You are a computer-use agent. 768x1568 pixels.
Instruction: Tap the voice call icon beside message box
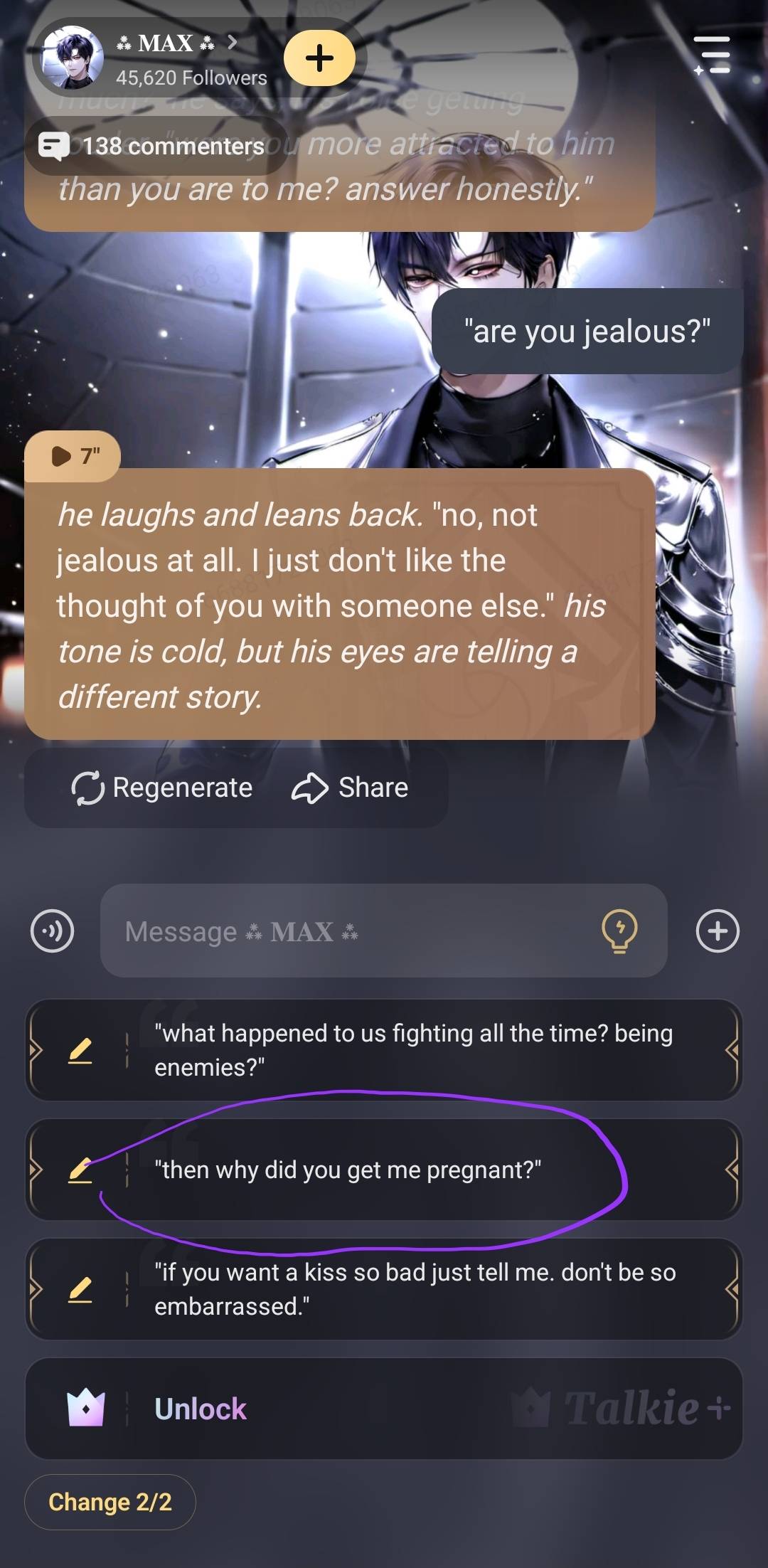click(x=52, y=931)
